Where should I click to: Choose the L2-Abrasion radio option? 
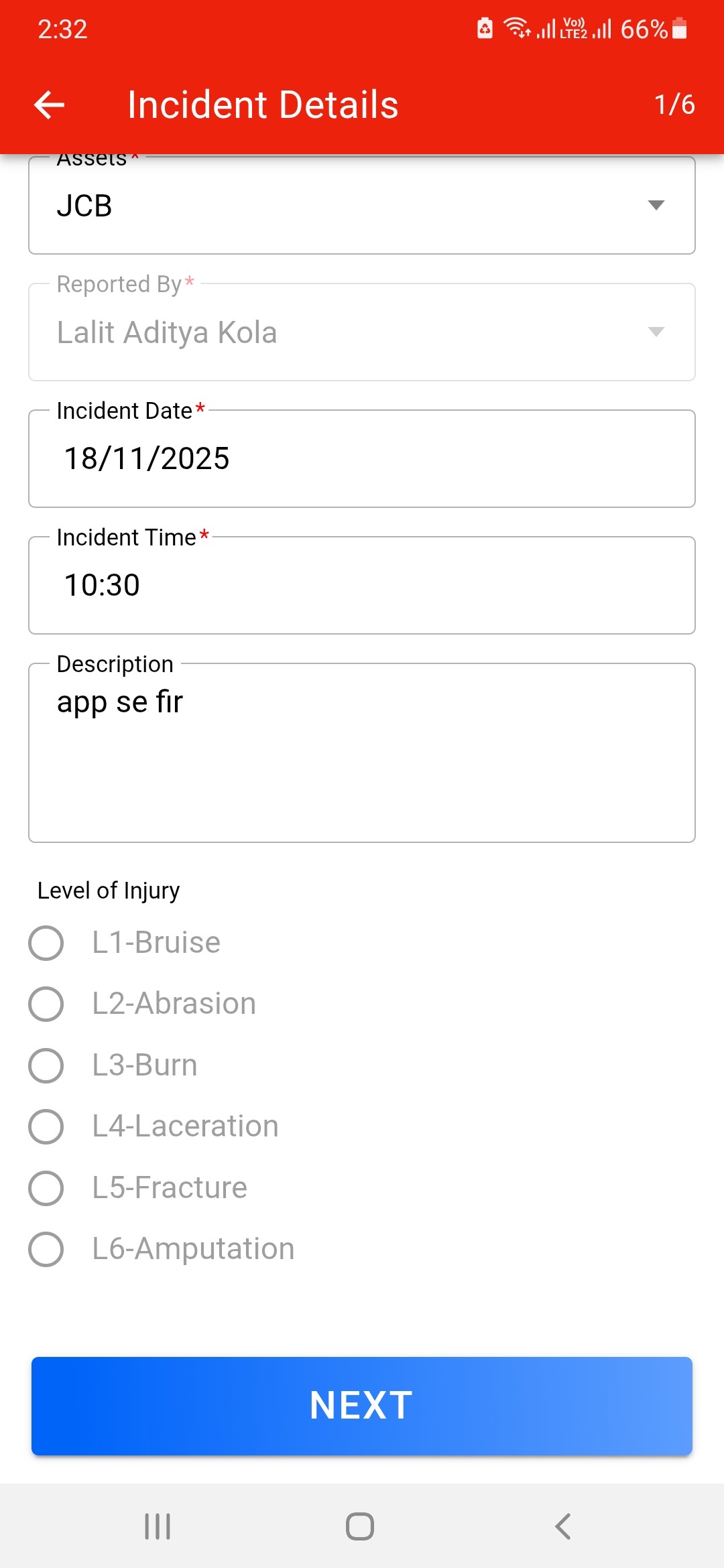click(x=46, y=1004)
